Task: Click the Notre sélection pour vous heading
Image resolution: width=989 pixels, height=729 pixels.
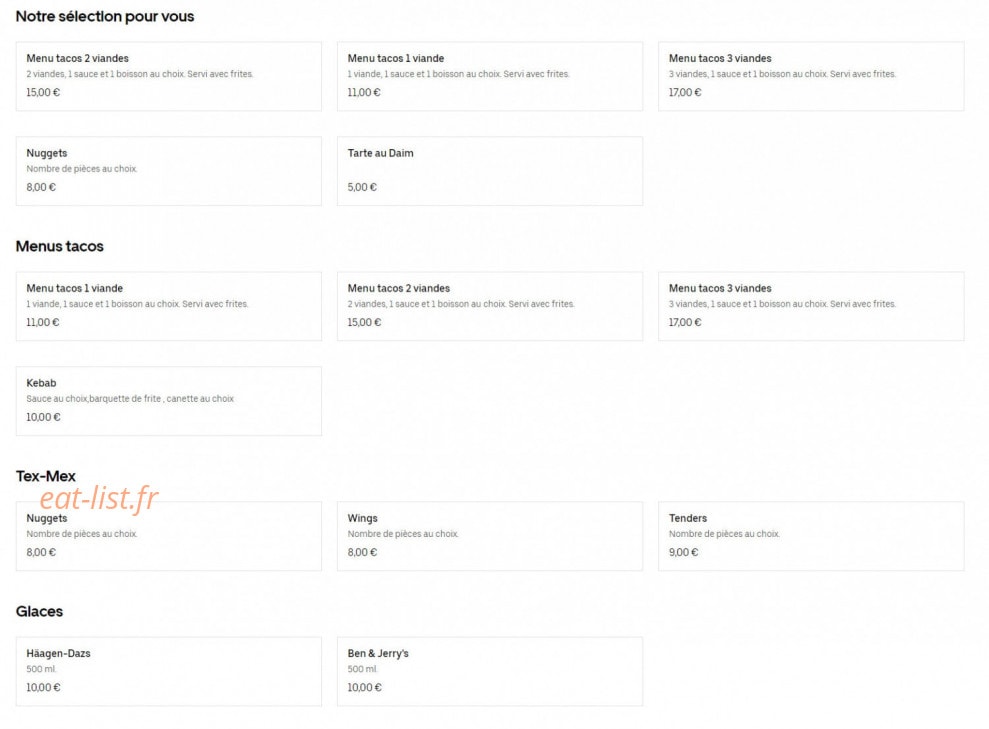Action: pos(105,16)
